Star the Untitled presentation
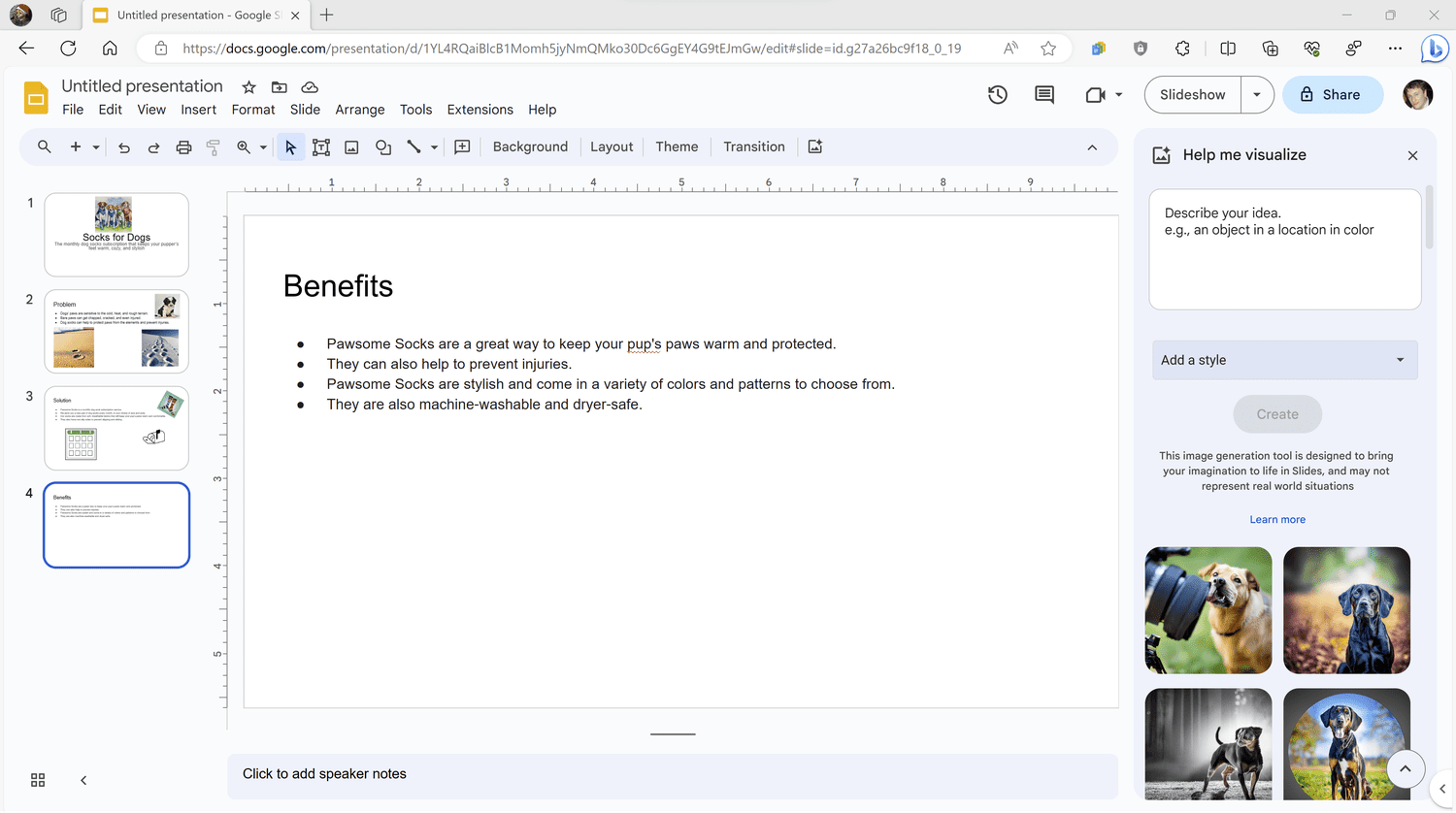 (248, 87)
